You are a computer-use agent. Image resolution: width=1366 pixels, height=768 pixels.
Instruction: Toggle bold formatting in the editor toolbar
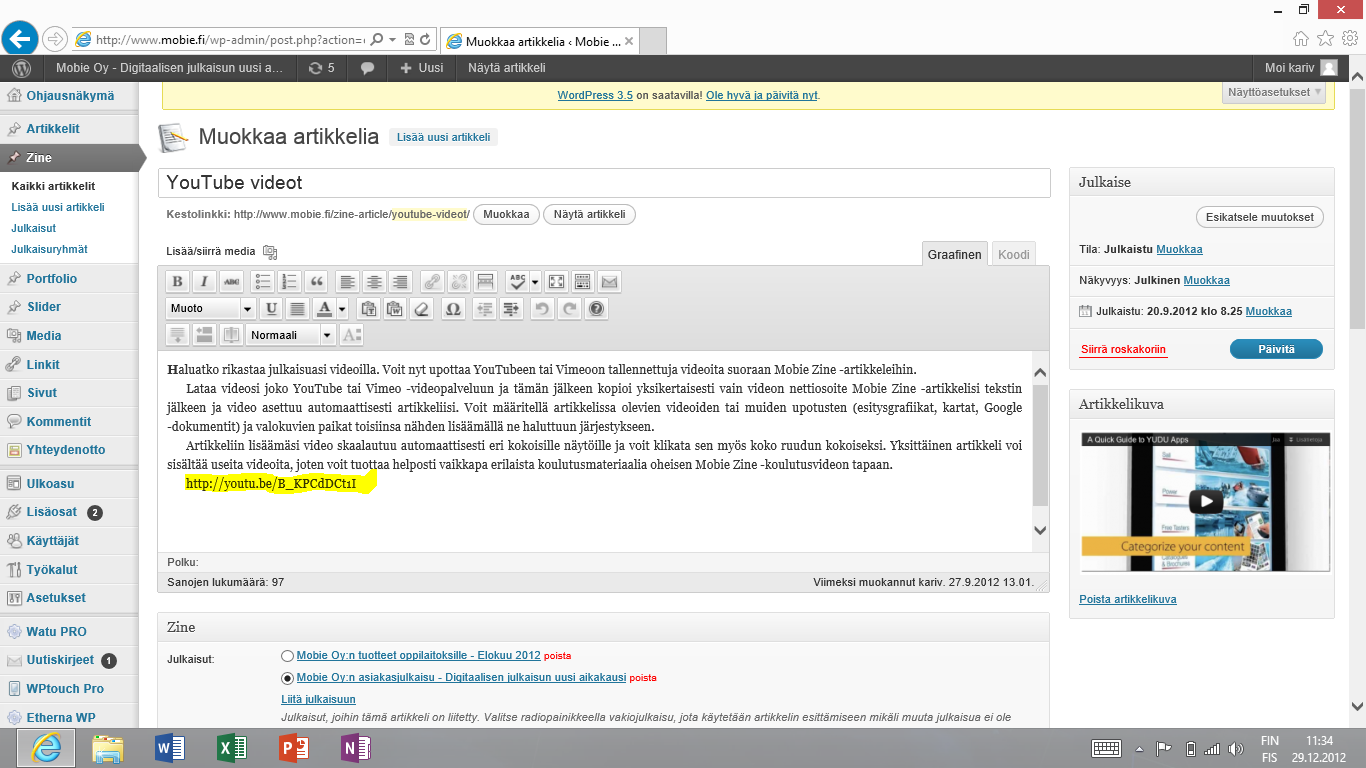(177, 282)
